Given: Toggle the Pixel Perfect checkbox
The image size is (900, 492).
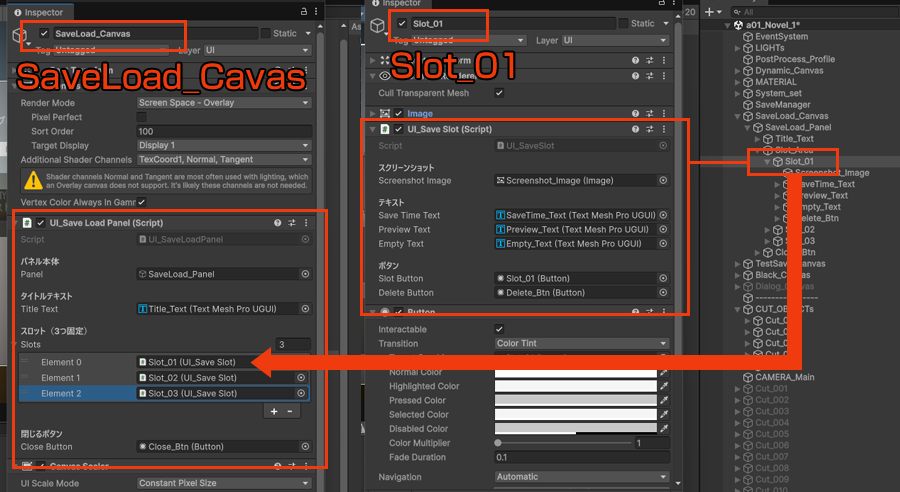Looking at the screenshot, I should click(141, 117).
